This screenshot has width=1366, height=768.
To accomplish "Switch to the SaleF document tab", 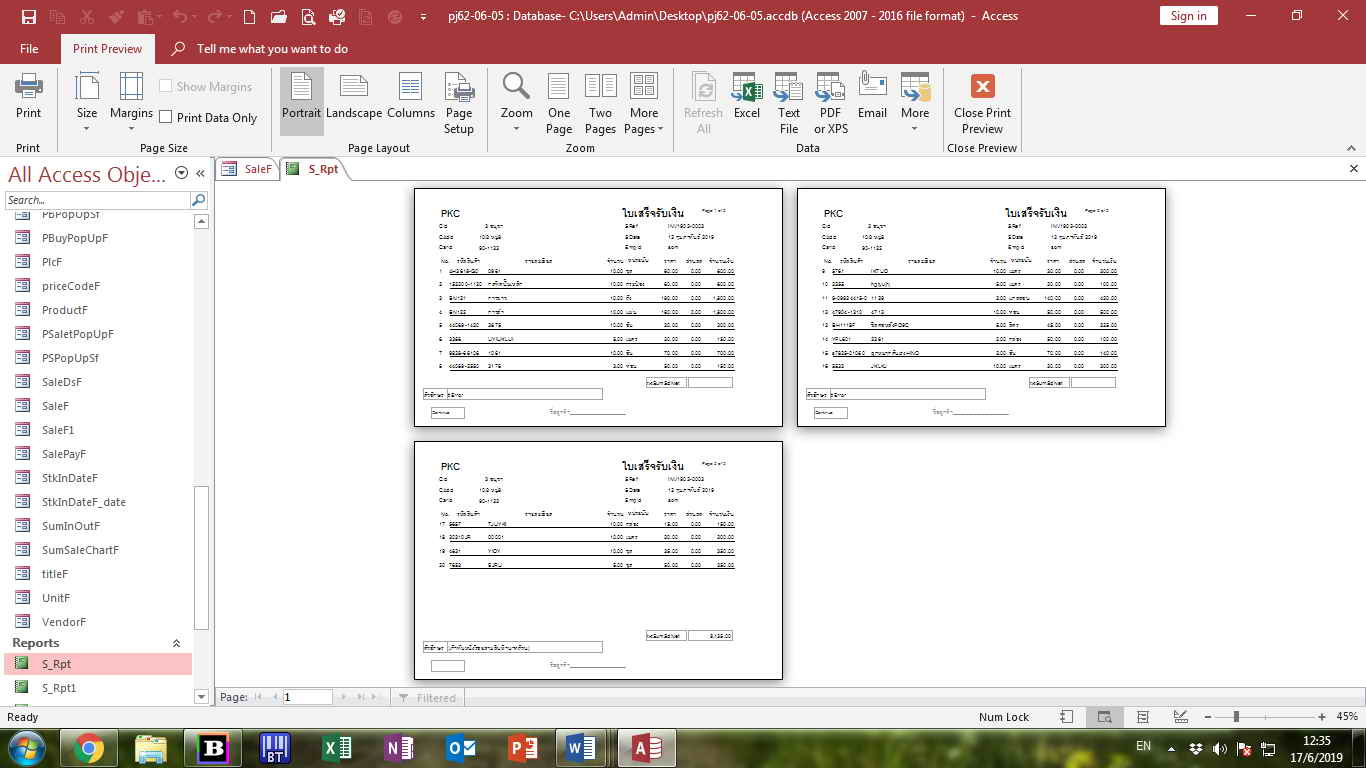I will [248, 169].
